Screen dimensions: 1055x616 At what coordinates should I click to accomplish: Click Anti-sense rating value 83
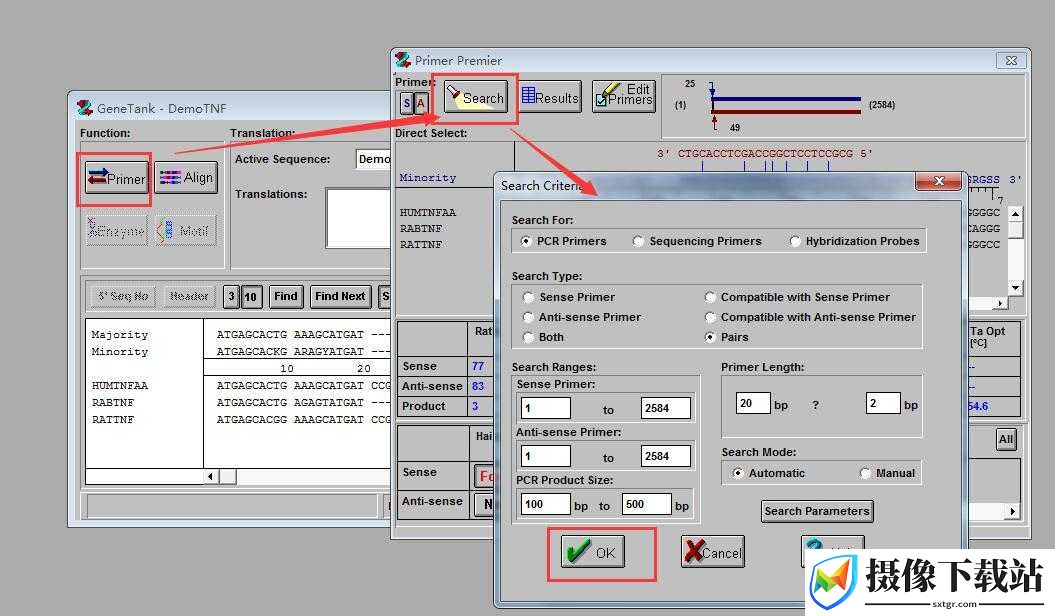[x=478, y=386]
